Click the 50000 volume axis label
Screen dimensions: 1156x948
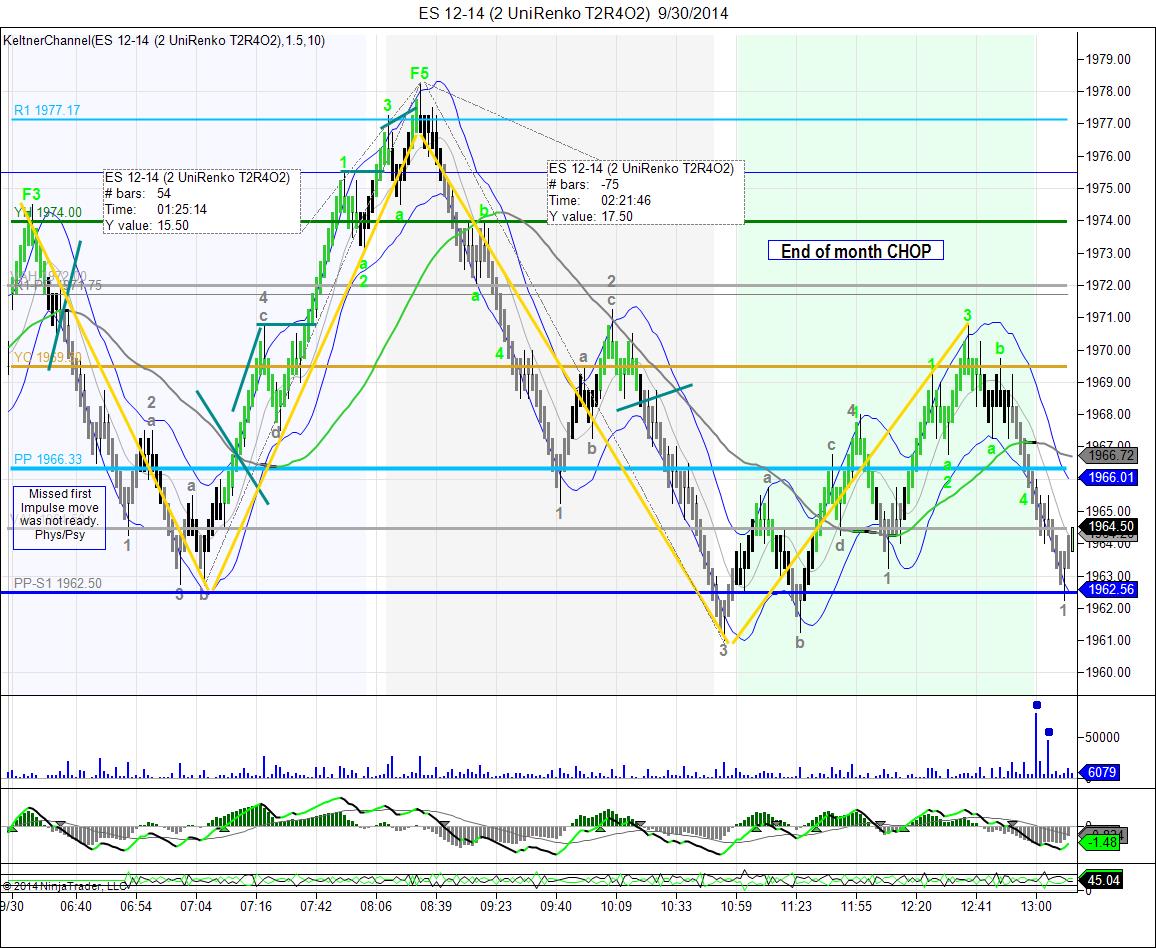1103,737
